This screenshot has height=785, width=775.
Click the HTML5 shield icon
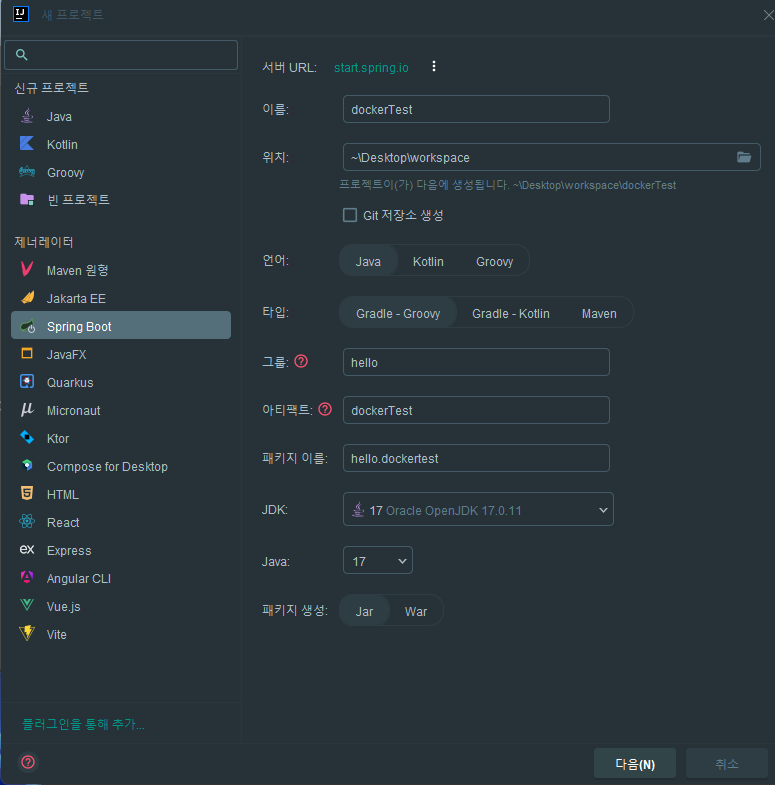point(27,493)
